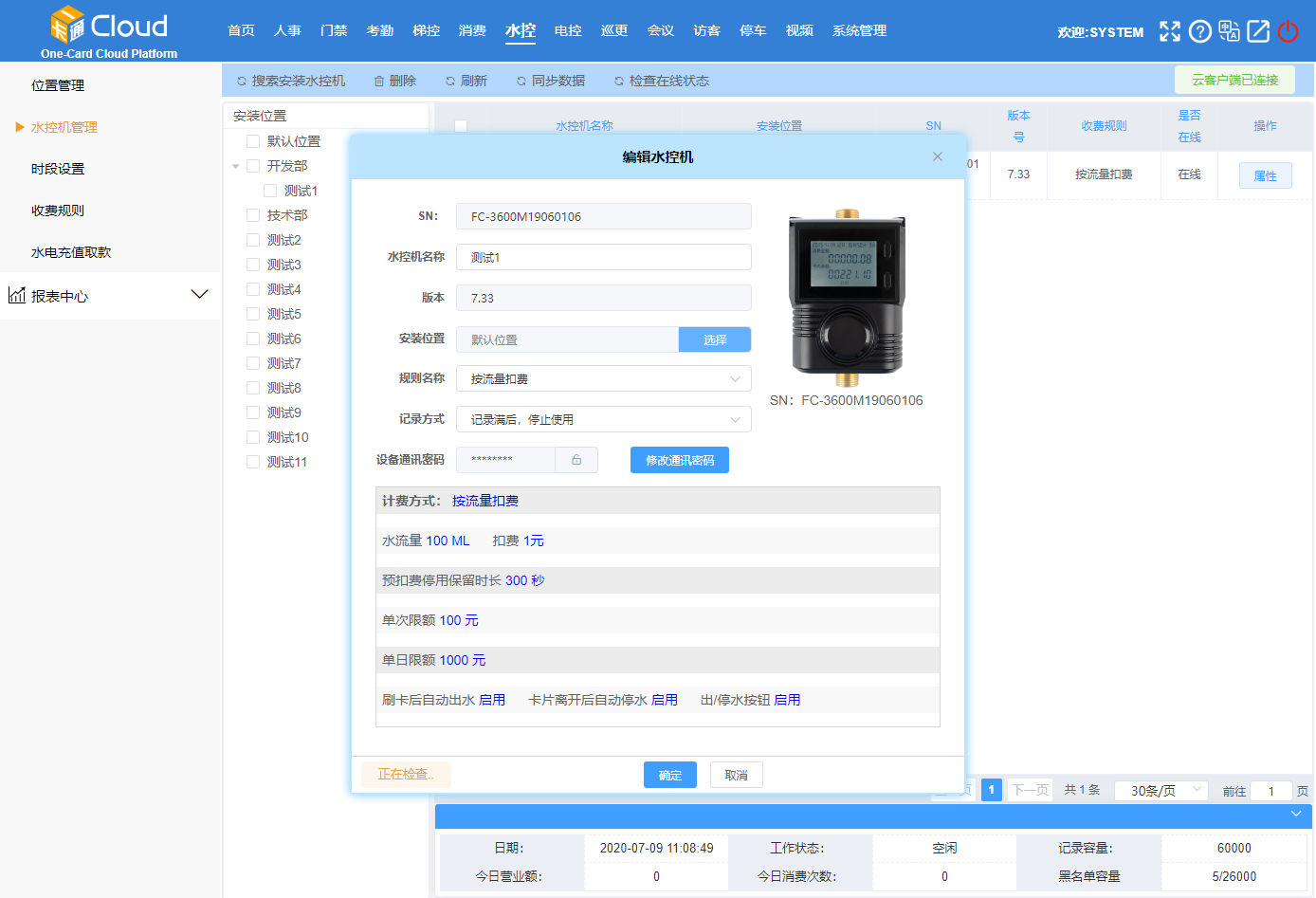
Task: Tick the 技术部 checkbox
Action: [253, 215]
